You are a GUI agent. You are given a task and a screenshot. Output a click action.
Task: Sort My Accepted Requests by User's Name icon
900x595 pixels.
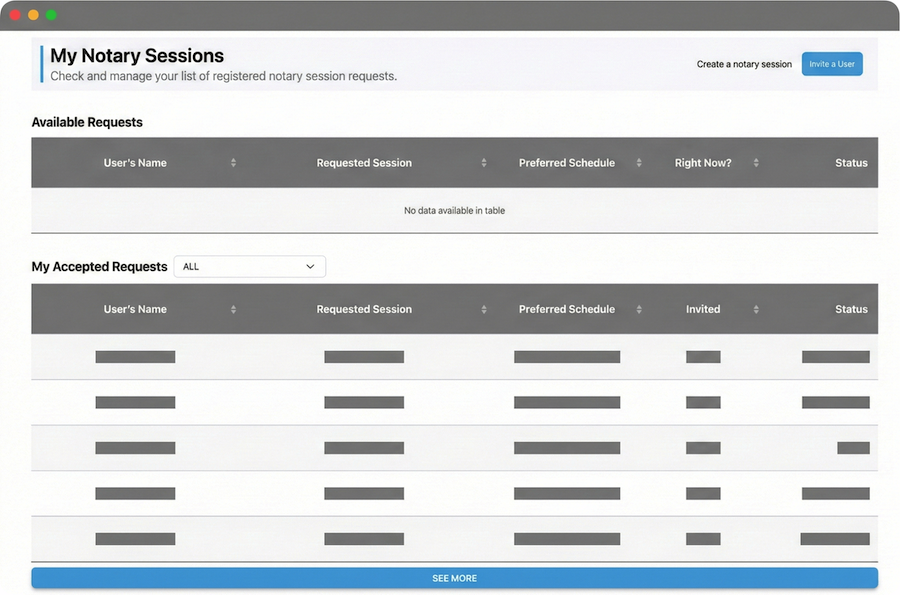pyautogui.click(x=233, y=310)
